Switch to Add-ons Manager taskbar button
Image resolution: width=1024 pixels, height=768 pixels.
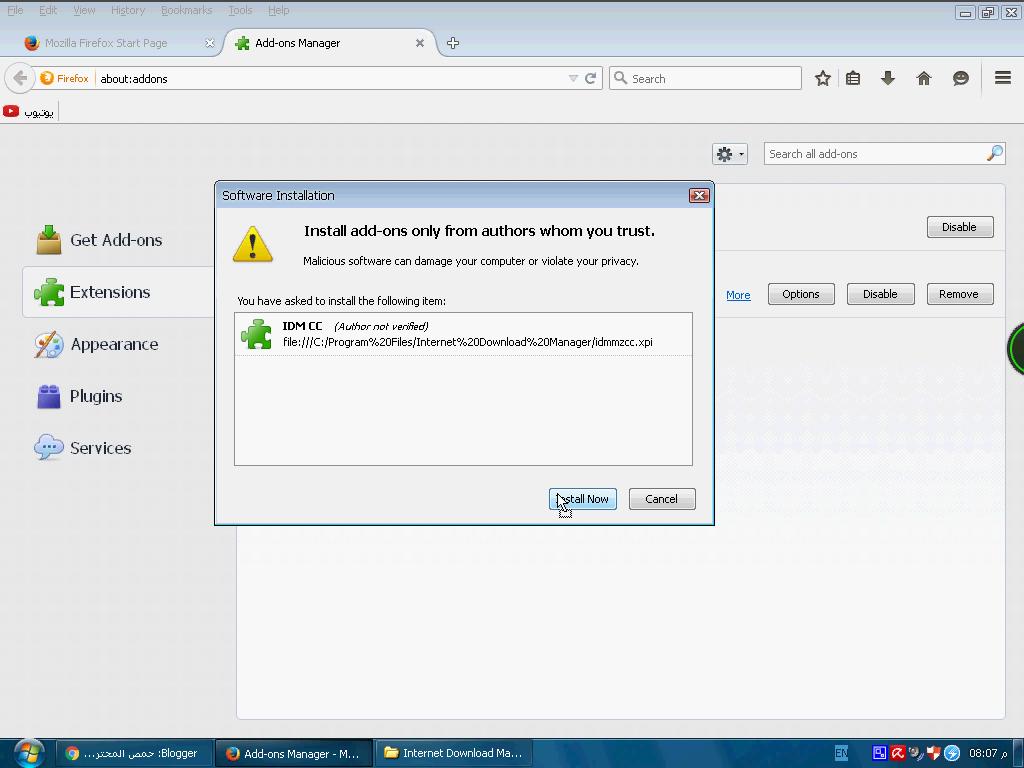coord(295,753)
